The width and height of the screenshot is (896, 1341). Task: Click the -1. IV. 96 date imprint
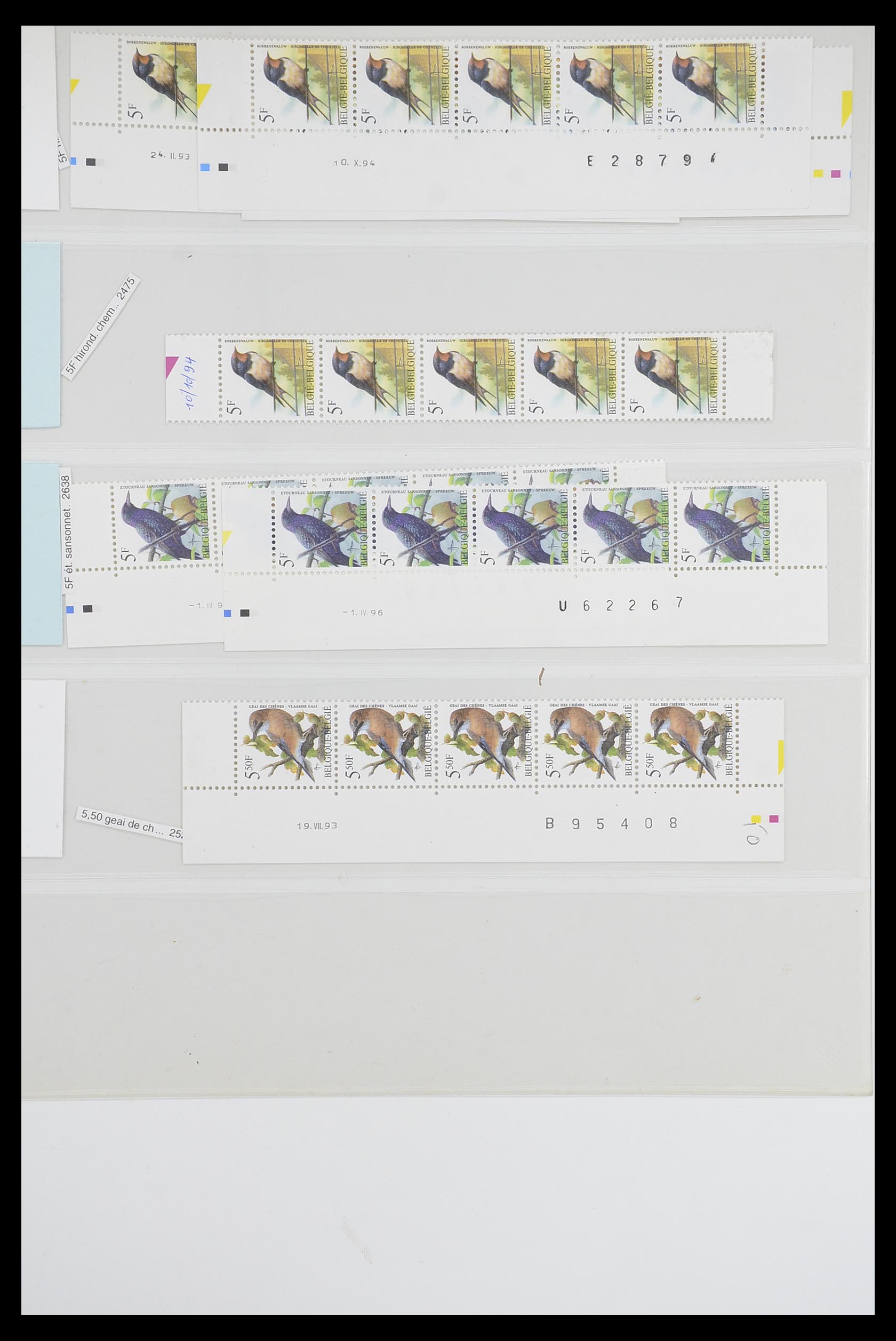point(363,612)
